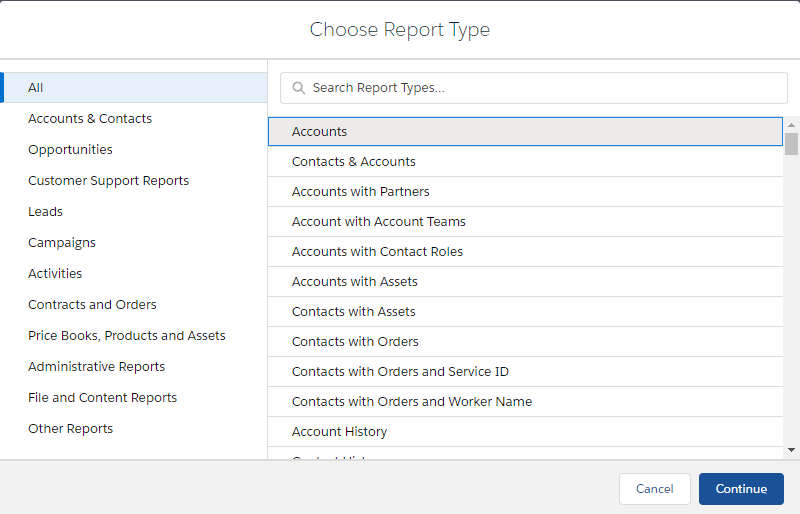Click the Search Report Types field
This screenshot has width=800, height=514.
[540, 88]
